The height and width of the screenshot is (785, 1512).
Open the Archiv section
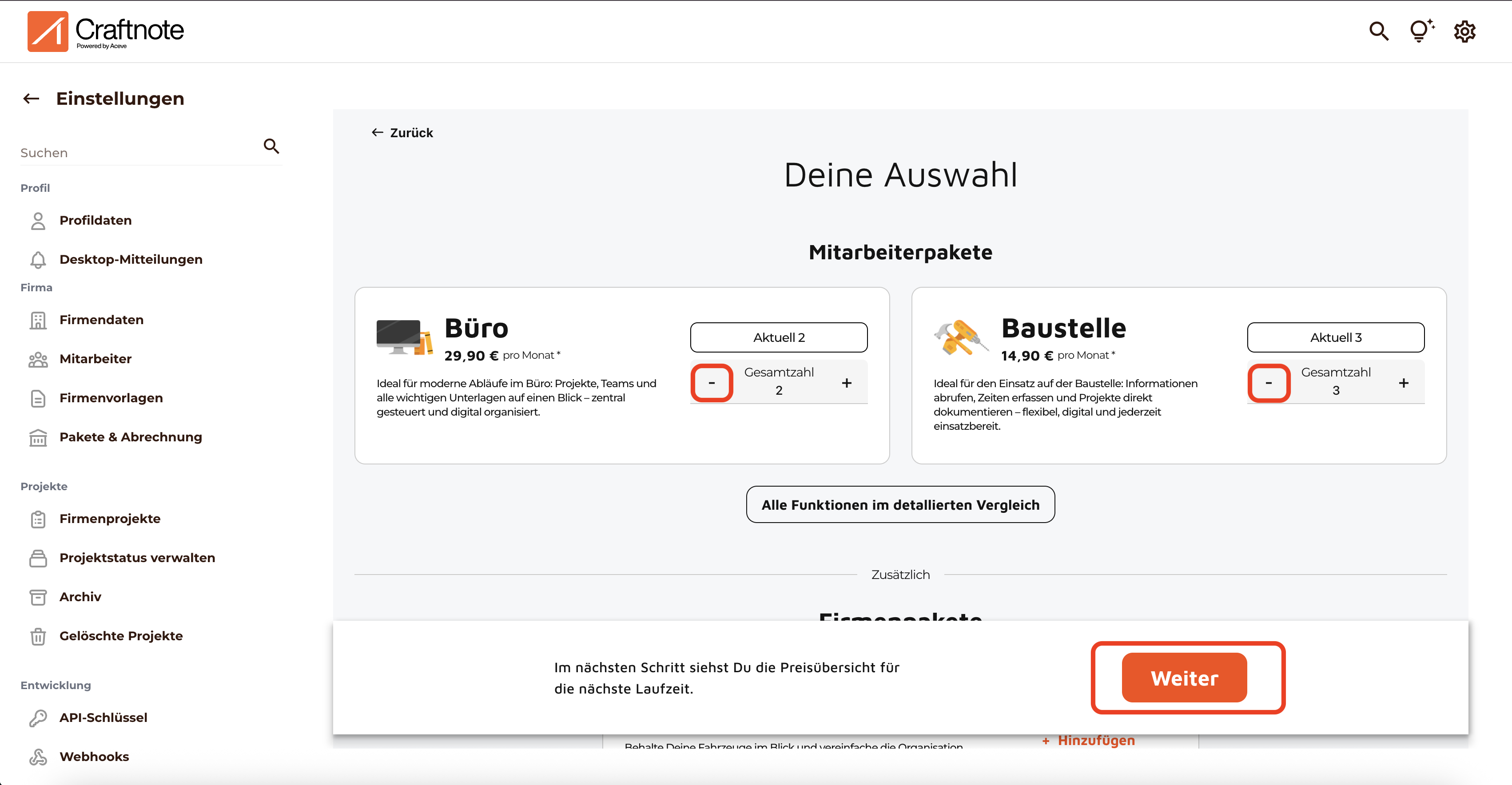point(80,596)
